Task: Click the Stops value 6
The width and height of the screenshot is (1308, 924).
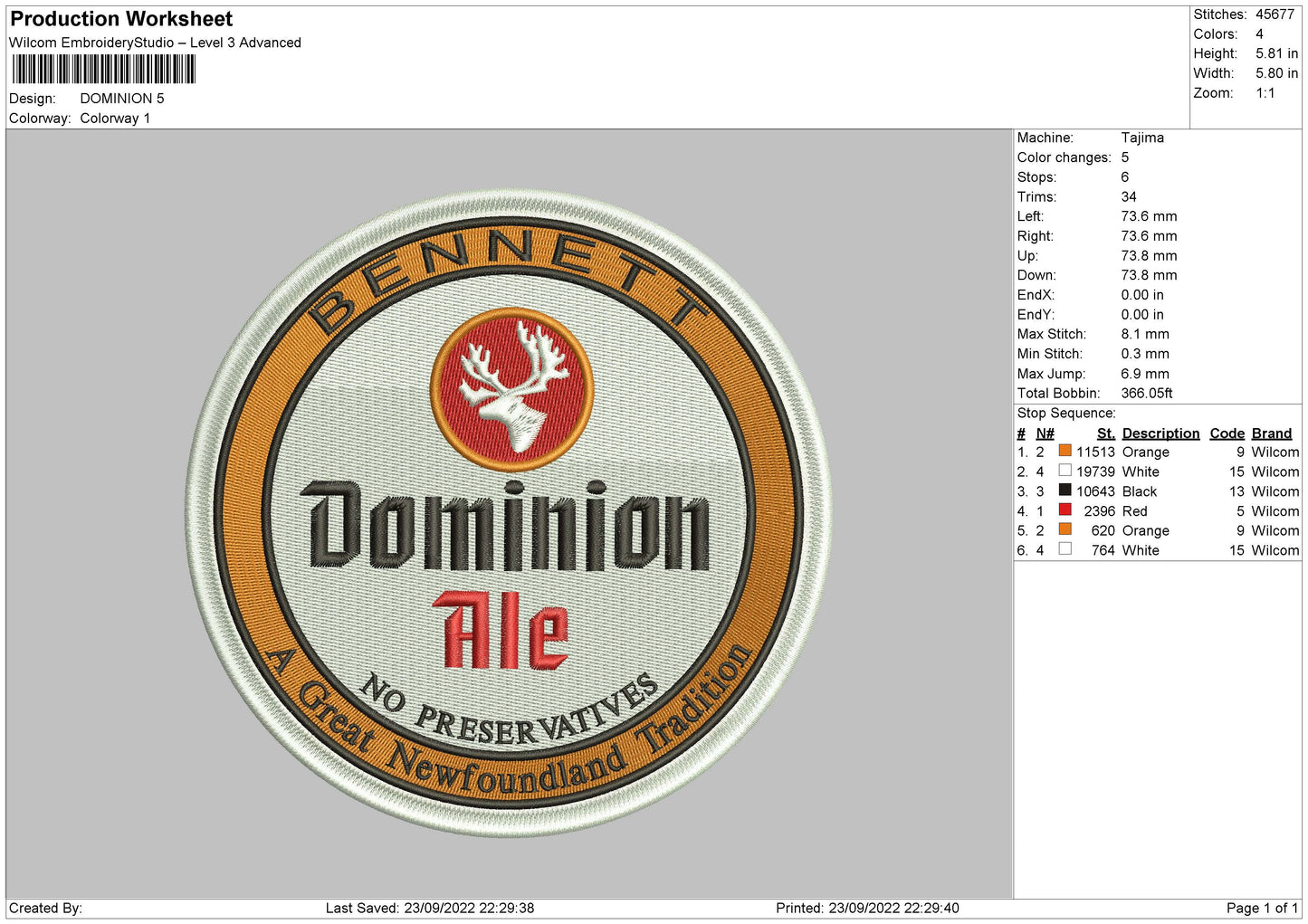Action: [x=1125, y=177]
